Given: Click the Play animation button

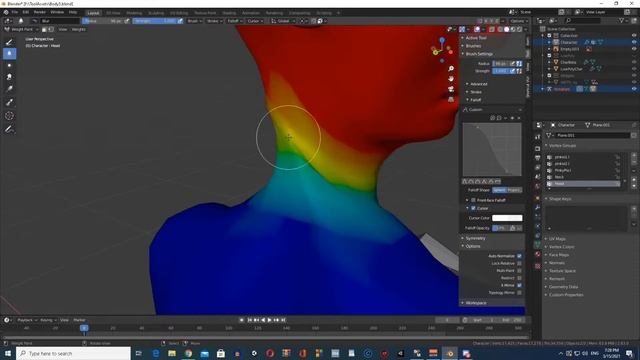Looking at the screenshot, I should (x=269, y=320).
